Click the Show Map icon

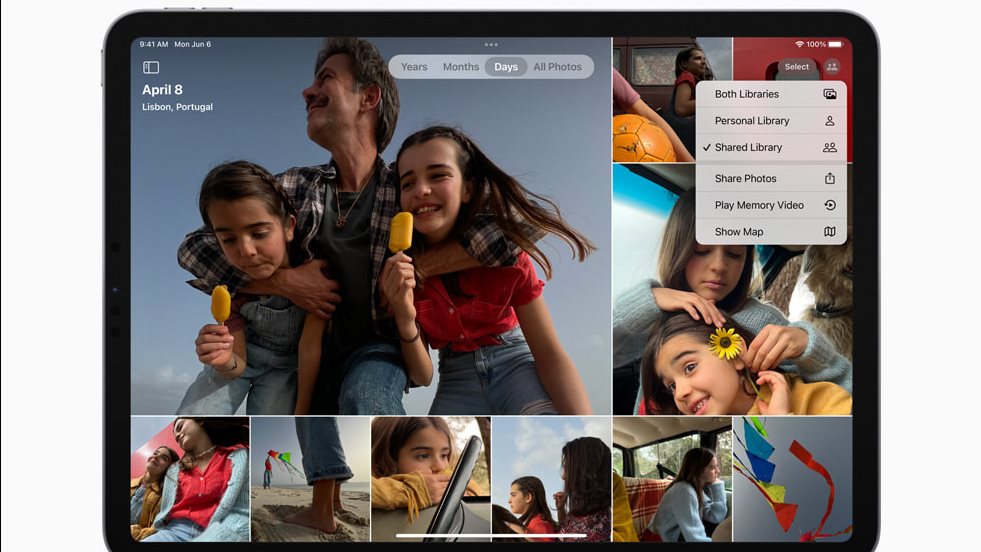pyautogui.click(x=829, y=232)
